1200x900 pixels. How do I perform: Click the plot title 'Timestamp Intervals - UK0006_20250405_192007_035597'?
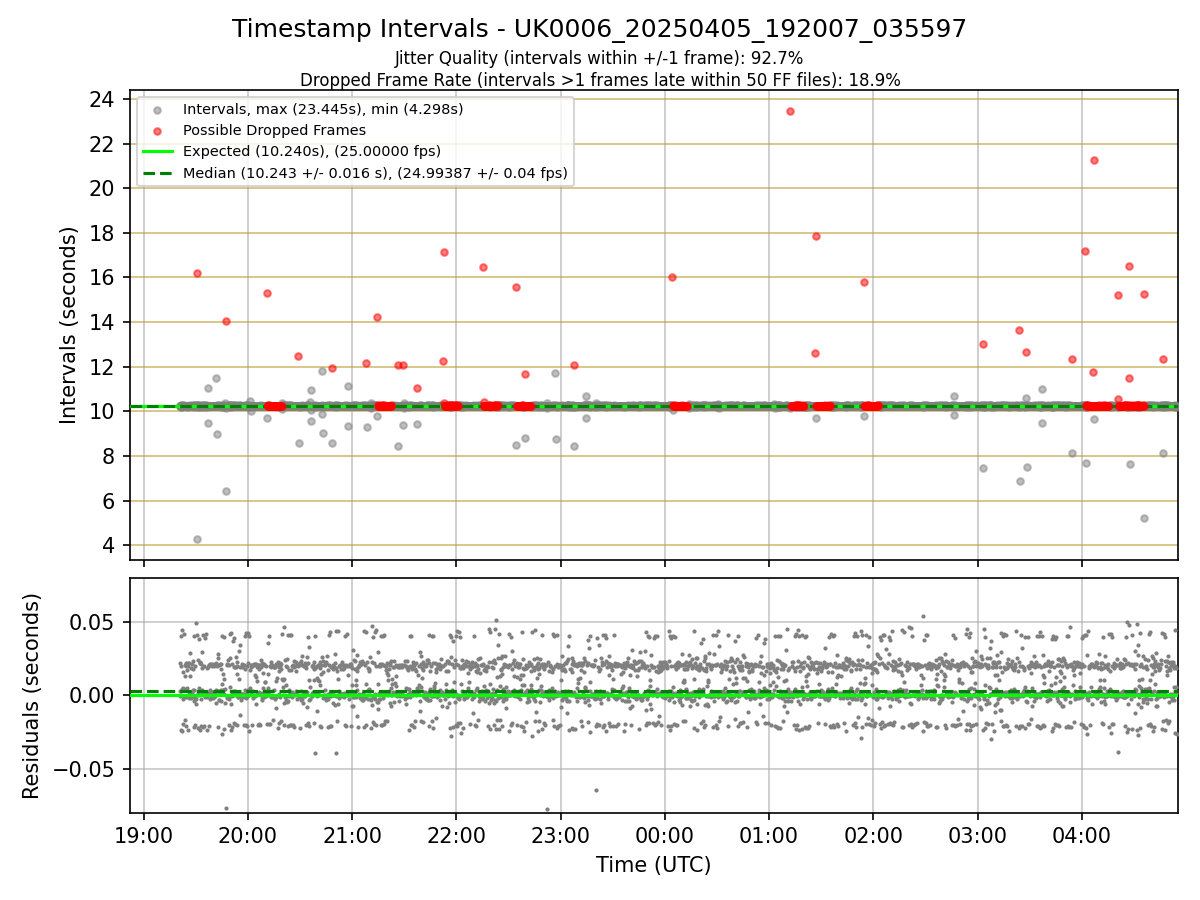(599, 29)
